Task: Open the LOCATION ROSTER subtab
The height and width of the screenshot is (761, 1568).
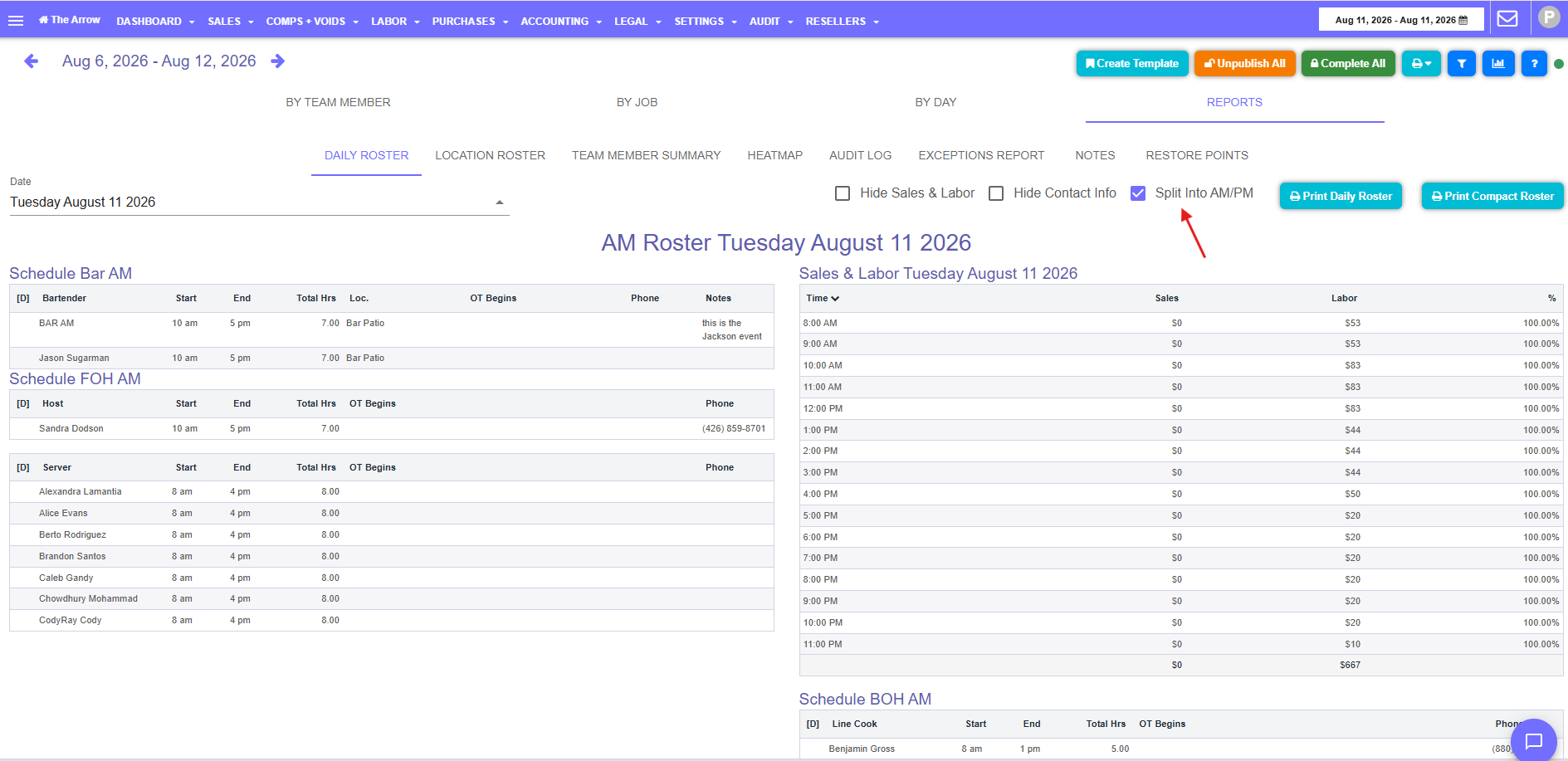Action: [490, 156]
